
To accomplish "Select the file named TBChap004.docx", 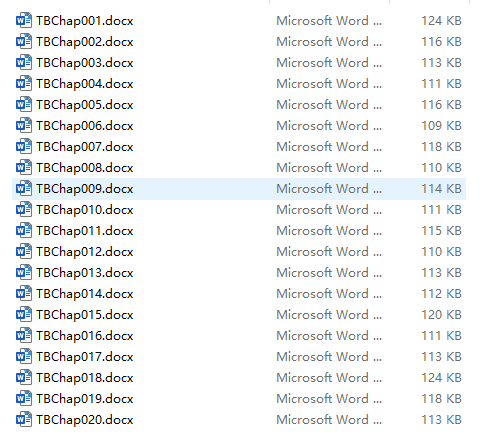I will [85, 84].
